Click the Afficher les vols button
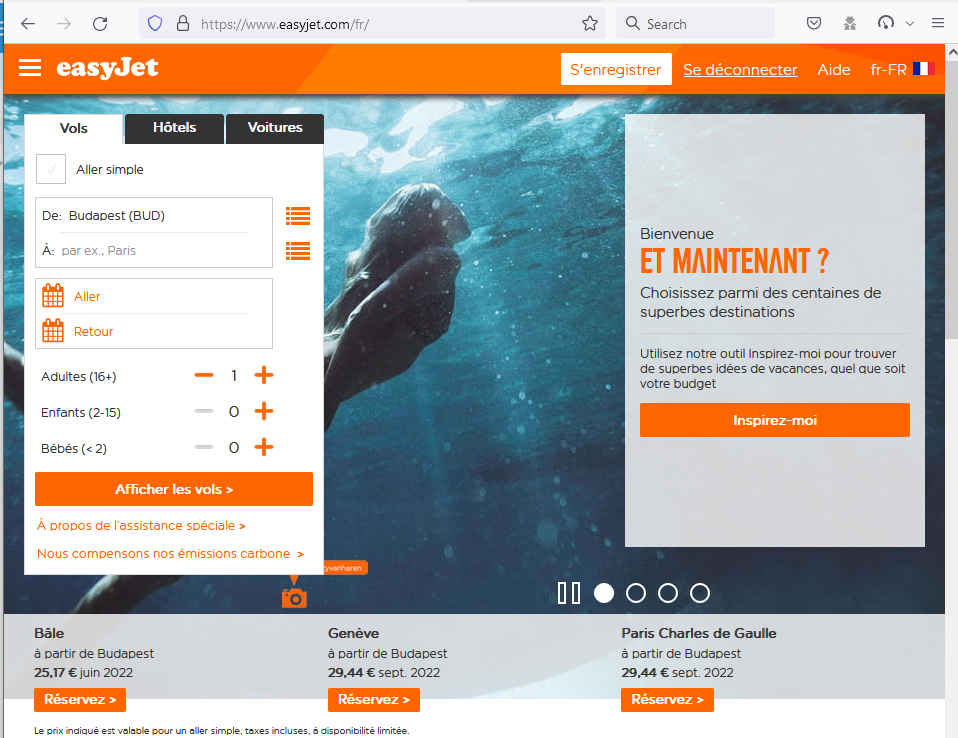The image size is (958, 738). click(x=174, y=489)
